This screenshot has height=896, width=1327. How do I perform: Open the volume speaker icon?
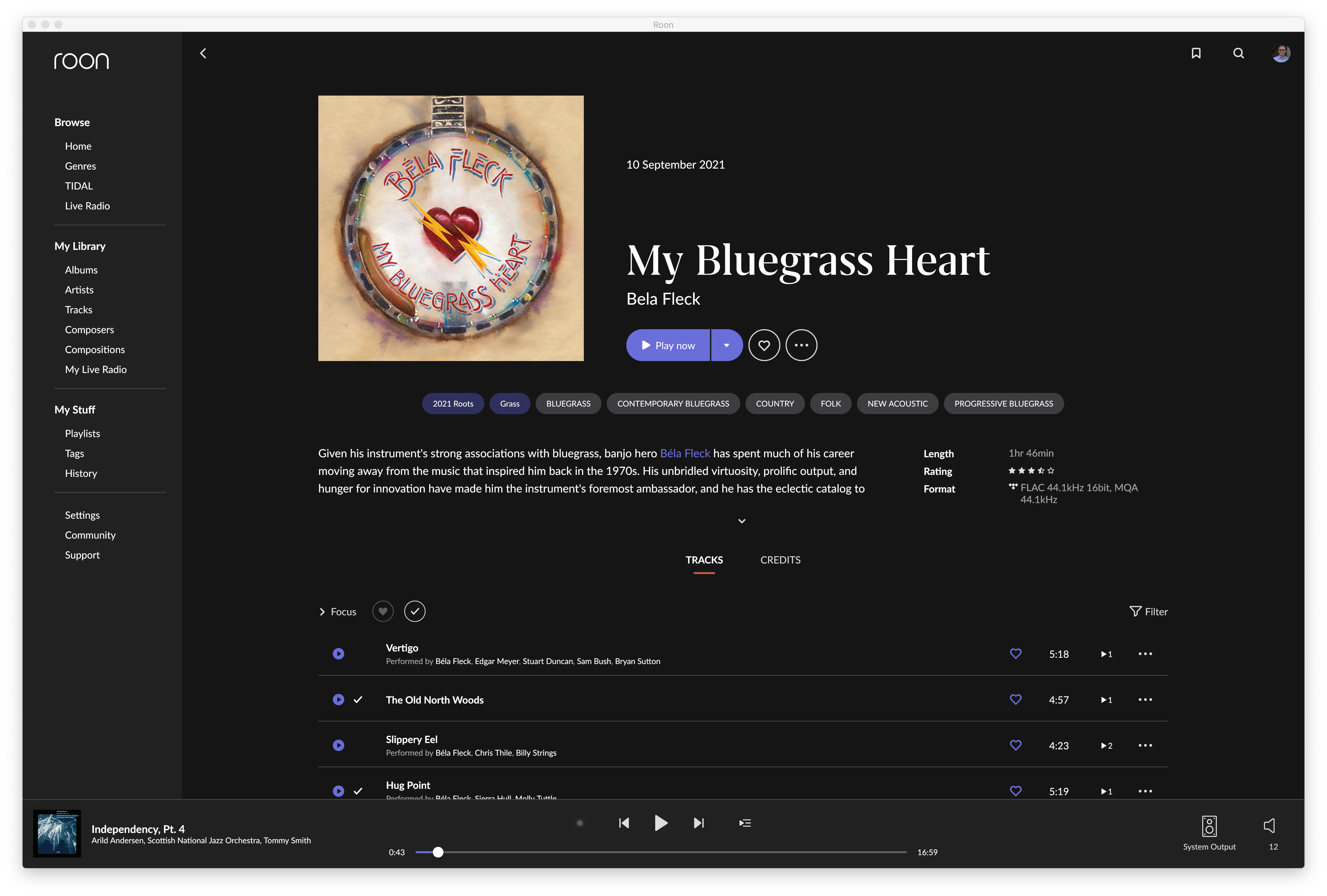tap(1269, 825)
